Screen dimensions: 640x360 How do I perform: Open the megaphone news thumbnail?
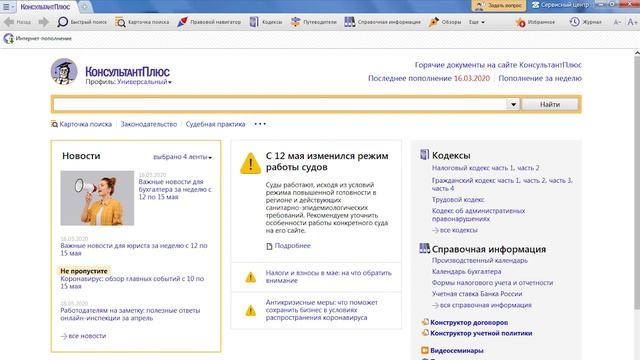(x=97, y=198)
